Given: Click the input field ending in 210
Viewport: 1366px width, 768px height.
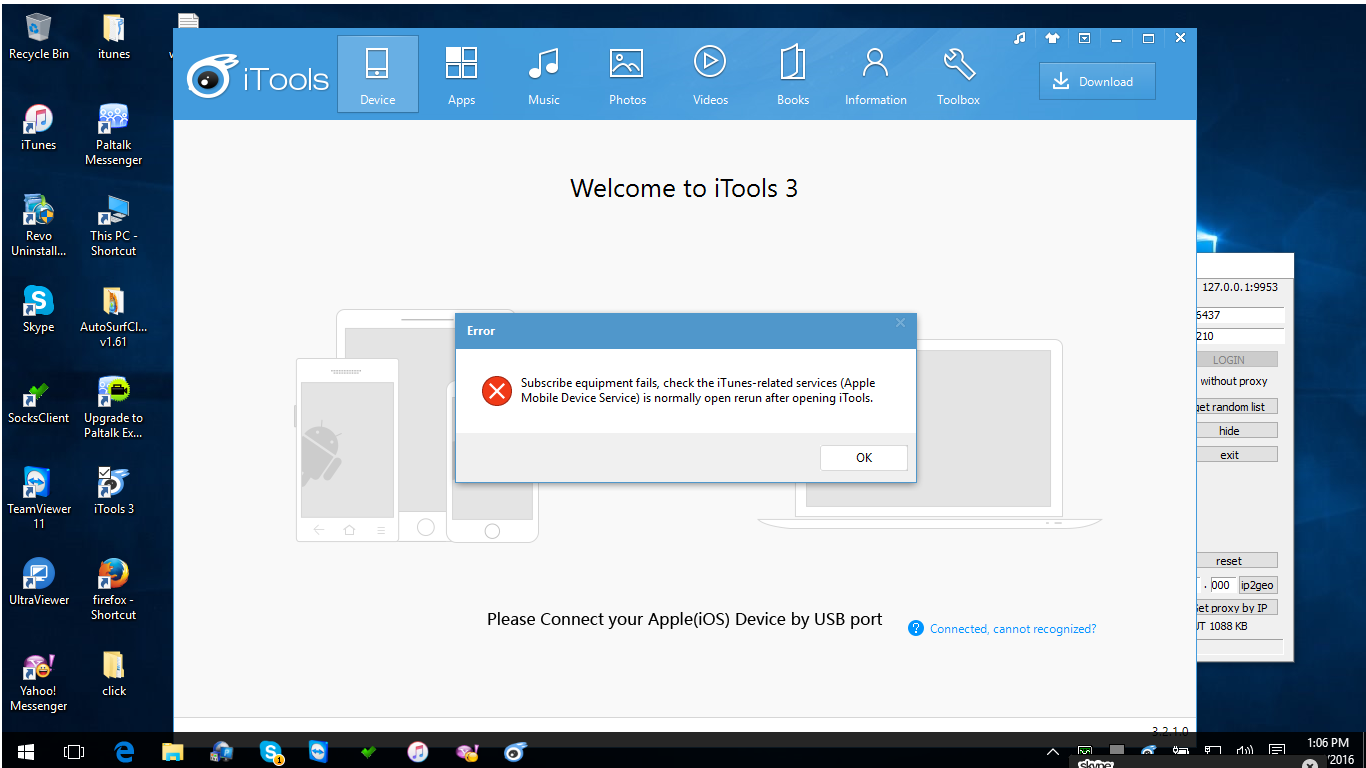Looking at the screenshot, I should tap(1240, 336).
